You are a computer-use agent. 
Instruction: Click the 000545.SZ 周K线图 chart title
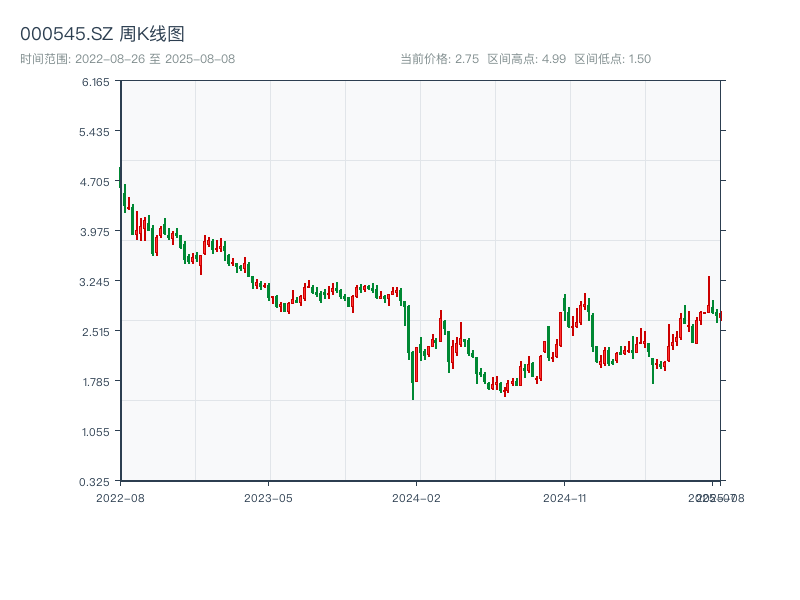pyautogui.click(x=102, y=34)
